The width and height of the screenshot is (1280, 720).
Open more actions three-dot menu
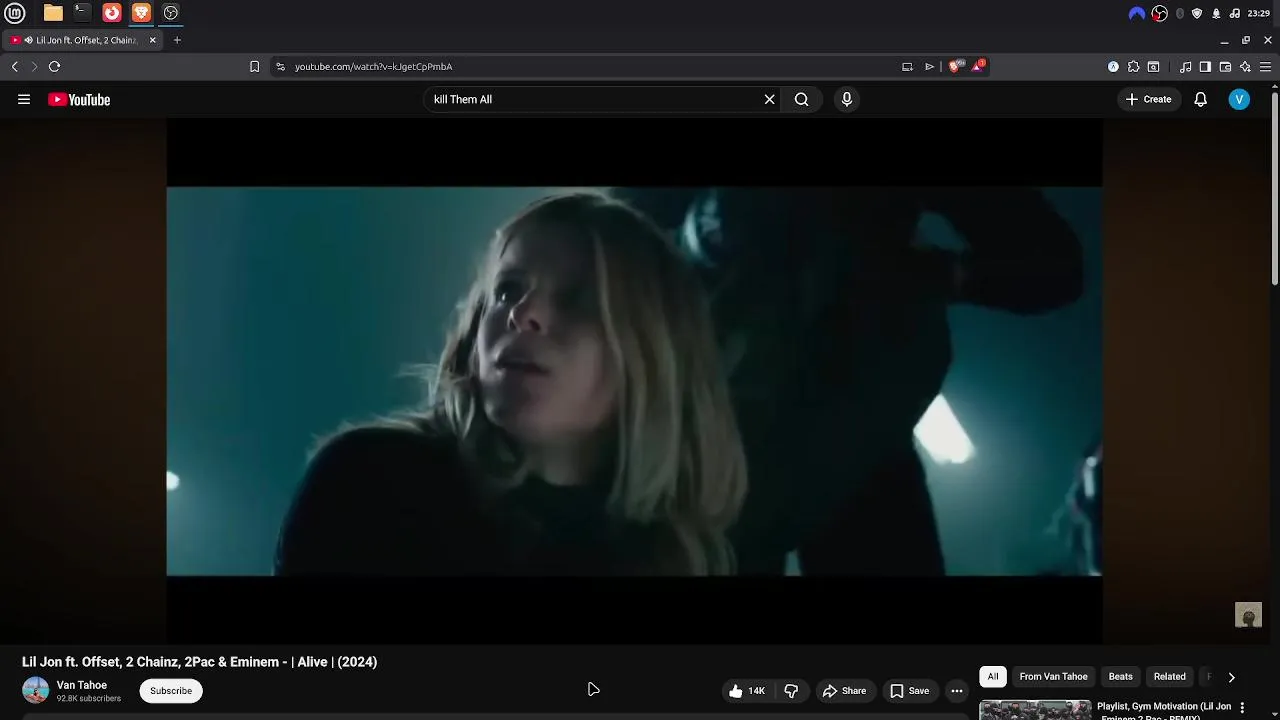[x=957, y=691]
